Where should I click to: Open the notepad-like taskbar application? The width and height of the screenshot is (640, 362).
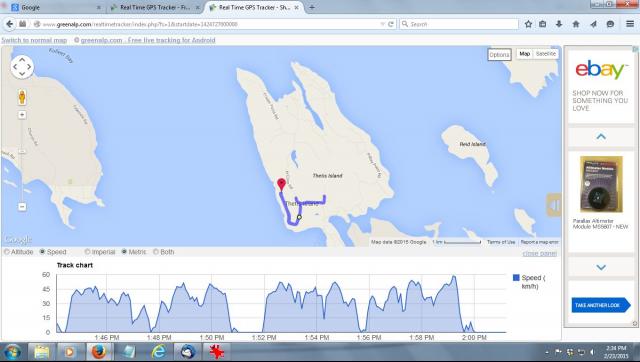click(x=129, y=352)
